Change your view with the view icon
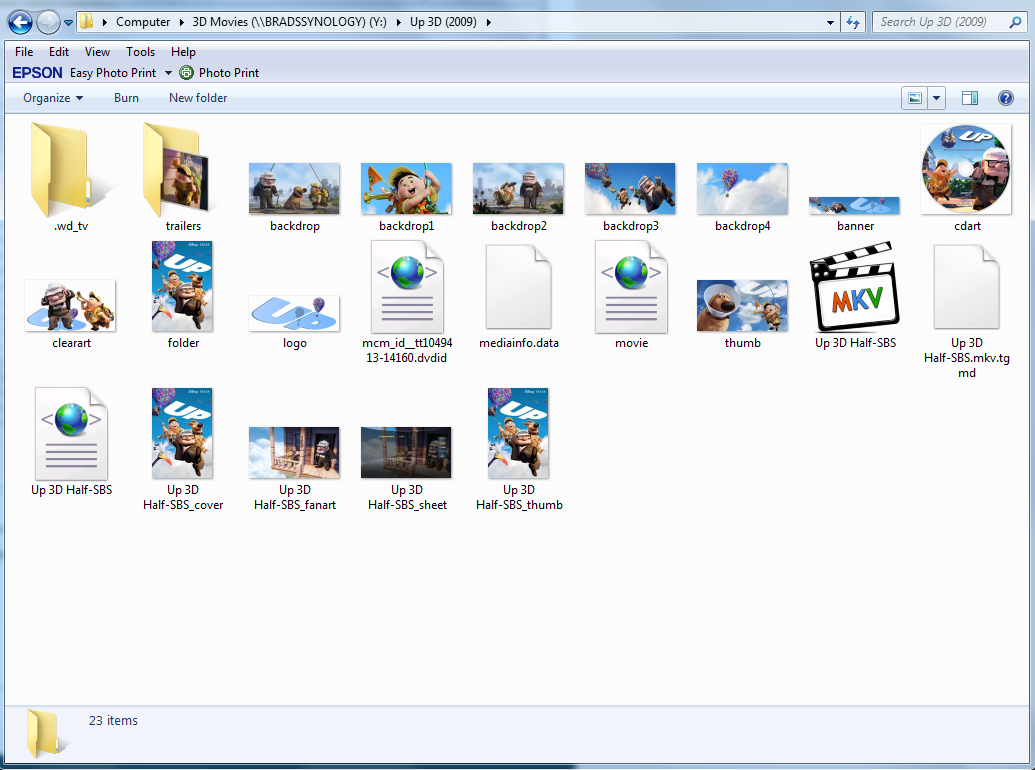Screen dimensions: 1035x770 915,98
